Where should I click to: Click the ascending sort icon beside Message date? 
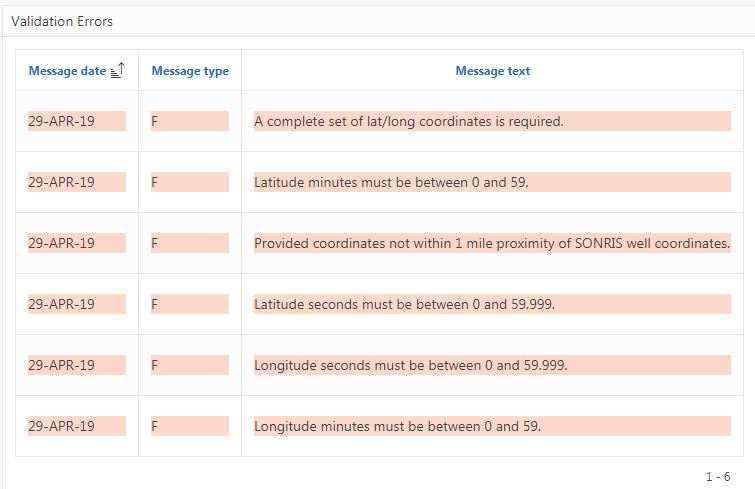click(118, 70)
